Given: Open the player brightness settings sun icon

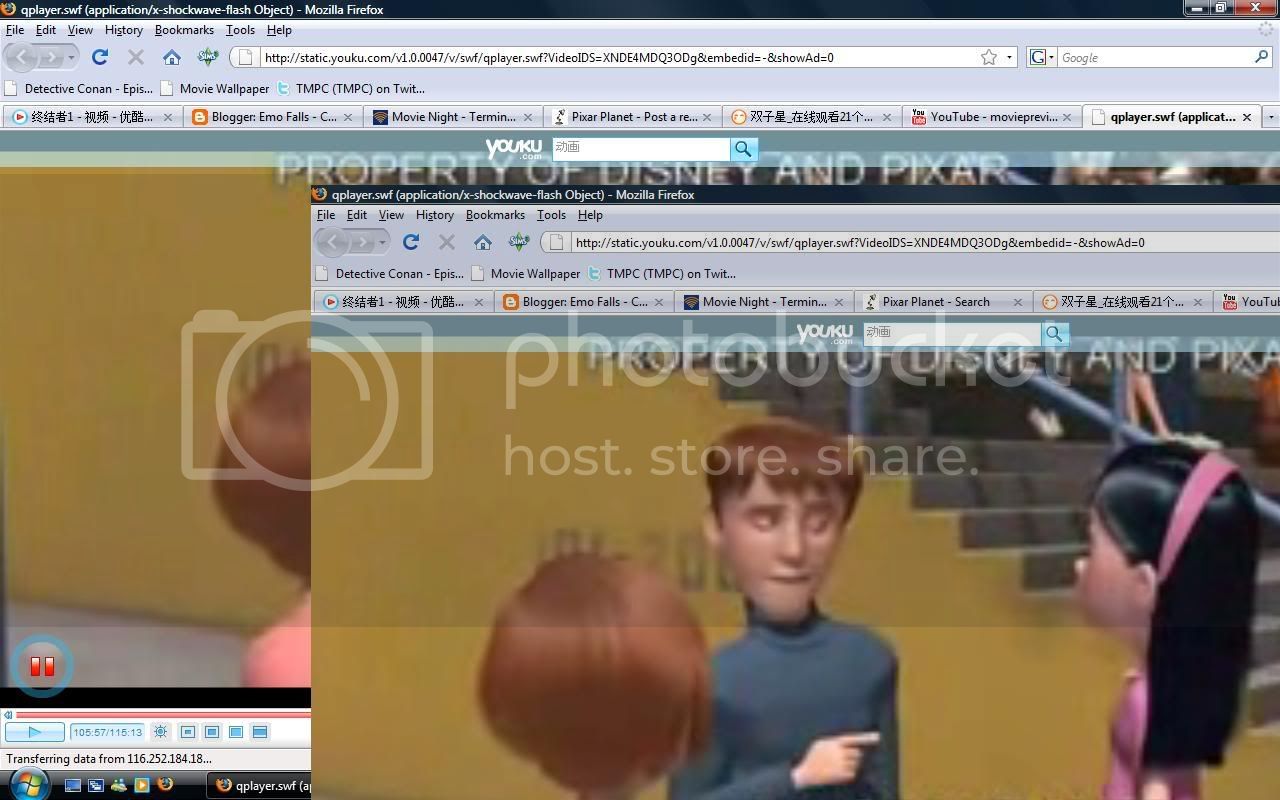Looking at the screenshot, I should pos(160,732).
